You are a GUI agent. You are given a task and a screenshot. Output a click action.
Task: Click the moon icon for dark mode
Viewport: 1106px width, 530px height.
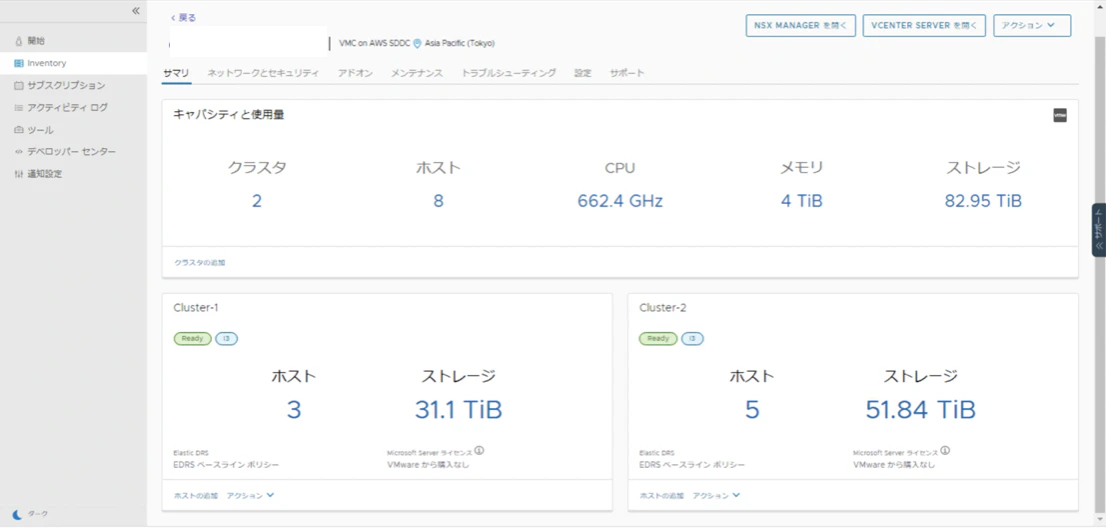18,514
